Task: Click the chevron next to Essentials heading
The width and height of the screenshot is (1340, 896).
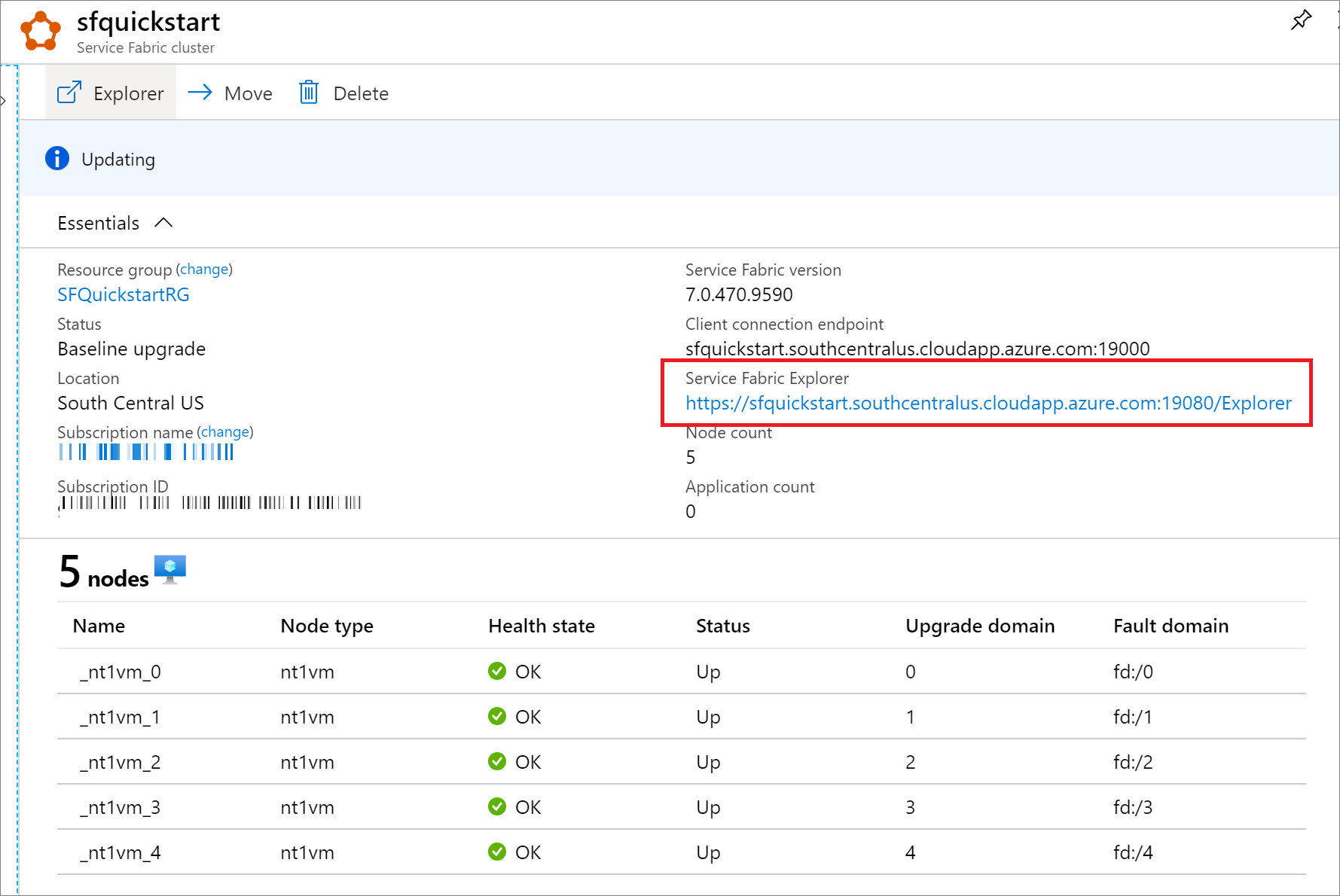Action: (163, 222)
